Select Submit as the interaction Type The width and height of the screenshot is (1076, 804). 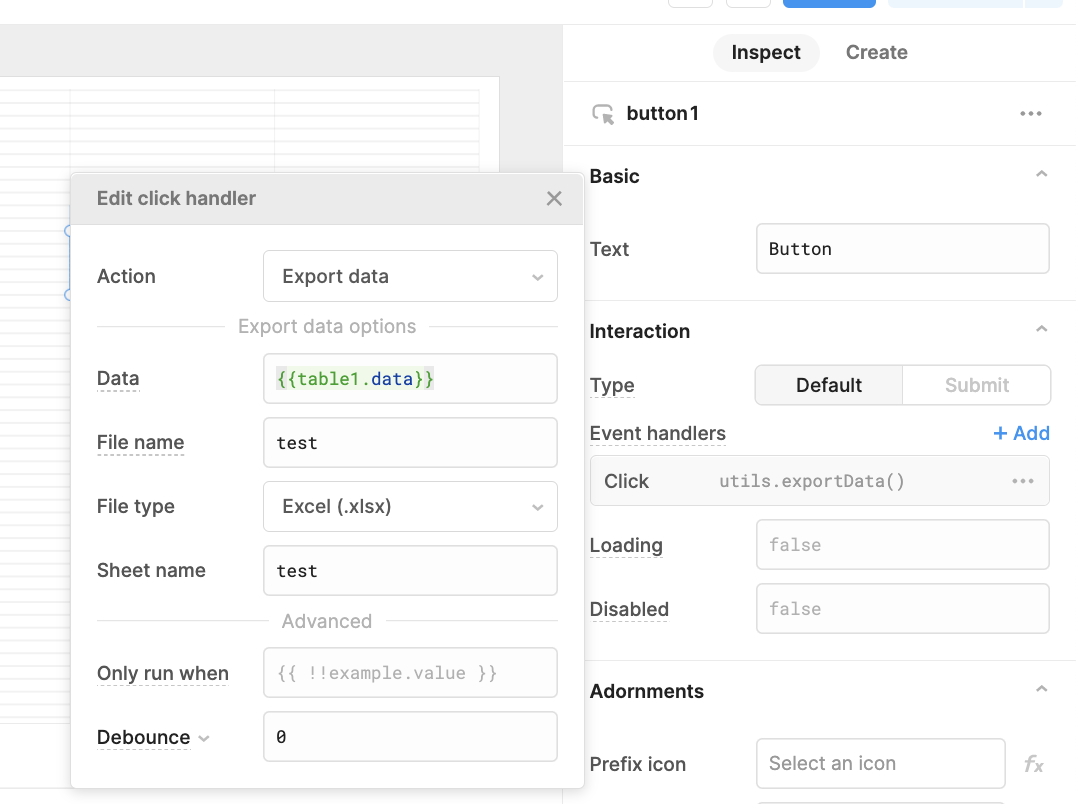[x=975, y=385]
